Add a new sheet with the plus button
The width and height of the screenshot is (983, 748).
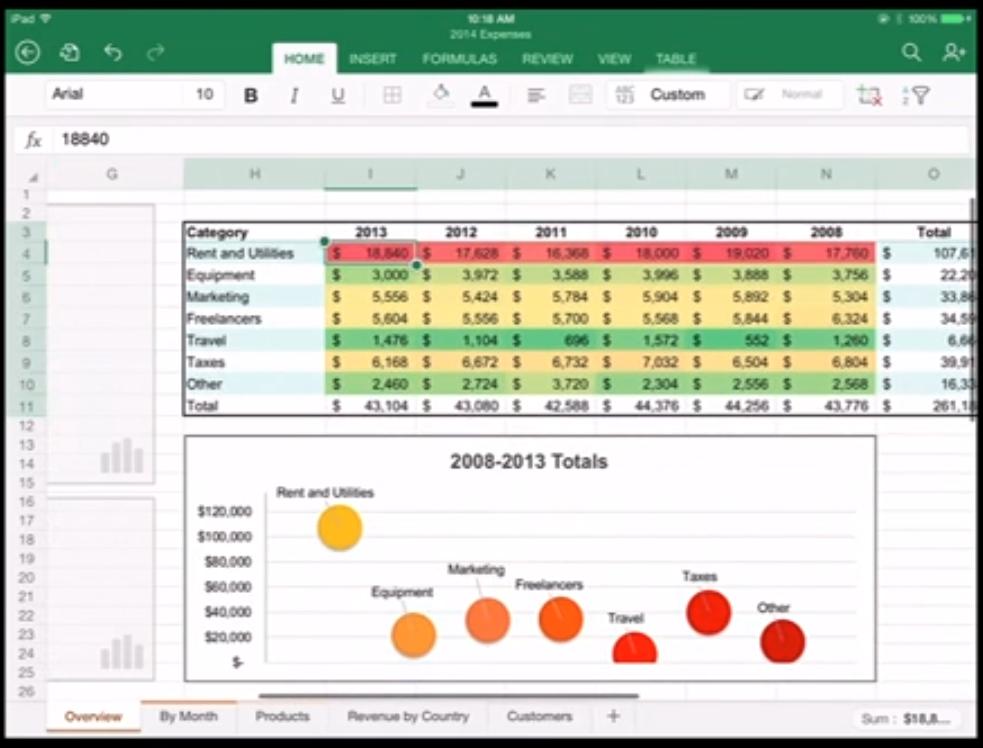(614, 716)
